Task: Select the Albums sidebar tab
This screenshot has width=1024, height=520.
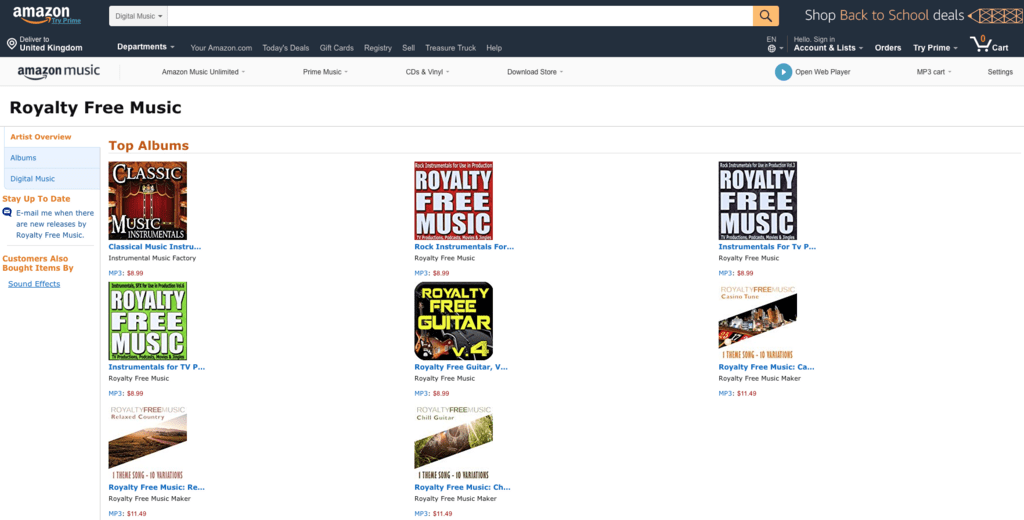Action: point(52,157)
